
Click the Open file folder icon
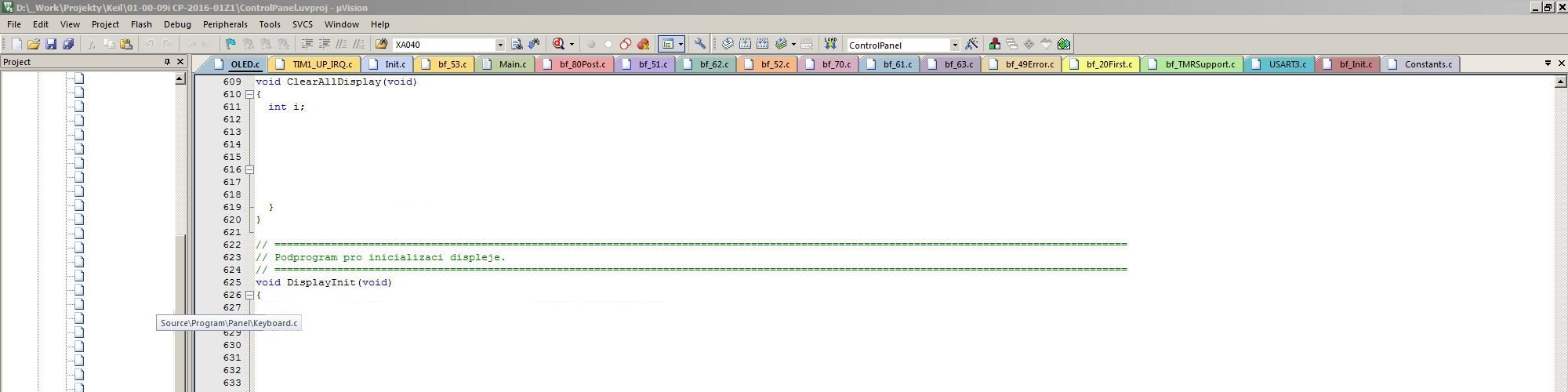click(x=33, y=45)
